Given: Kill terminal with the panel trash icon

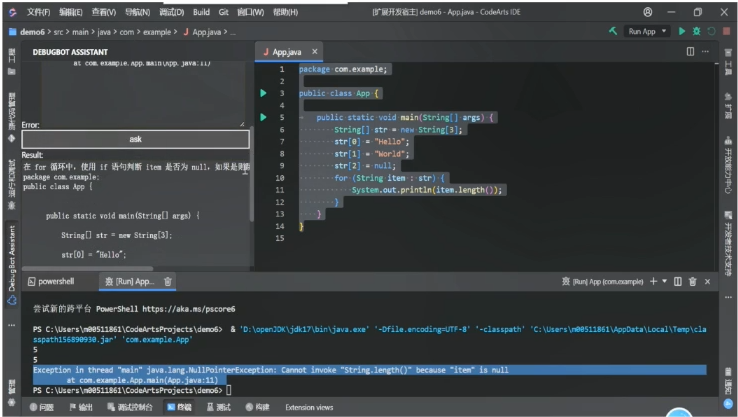Looking at the screenshot, I should tap(692, 281).
